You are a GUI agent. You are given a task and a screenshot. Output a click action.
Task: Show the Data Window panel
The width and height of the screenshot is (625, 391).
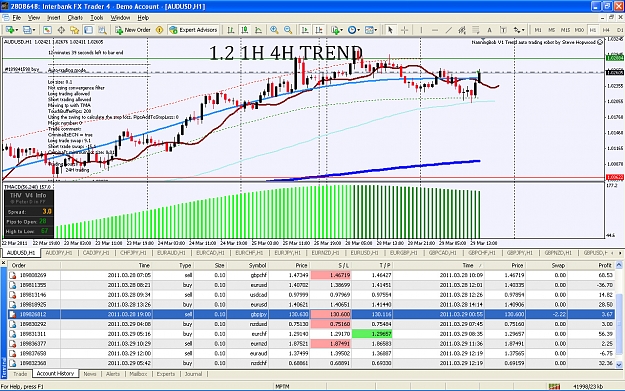coord(61,30)
